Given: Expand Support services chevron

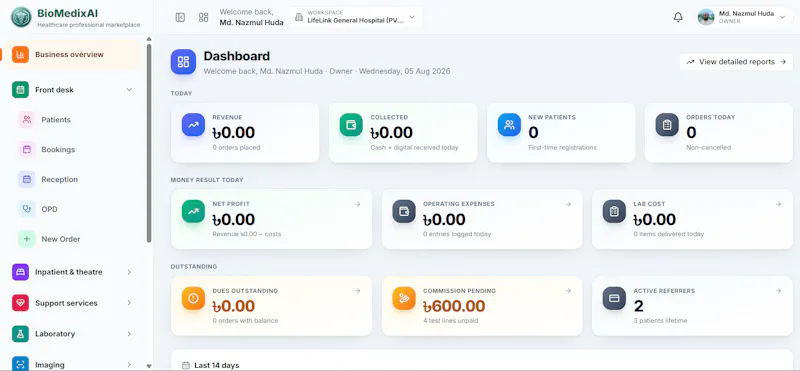Looking at the screenshot, I should tap(129, 303).
